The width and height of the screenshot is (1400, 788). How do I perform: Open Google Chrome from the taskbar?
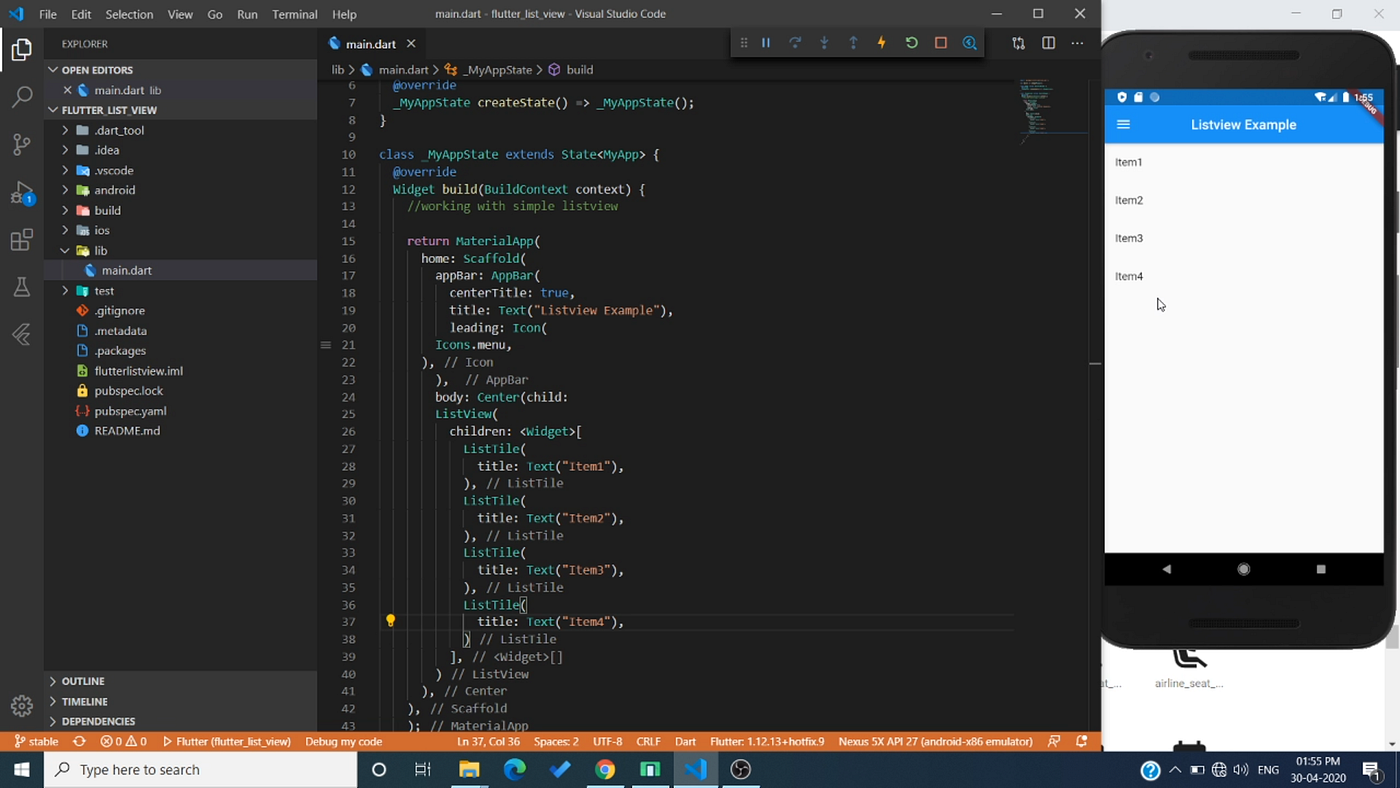pyautogui.click(x=604, y=770)
